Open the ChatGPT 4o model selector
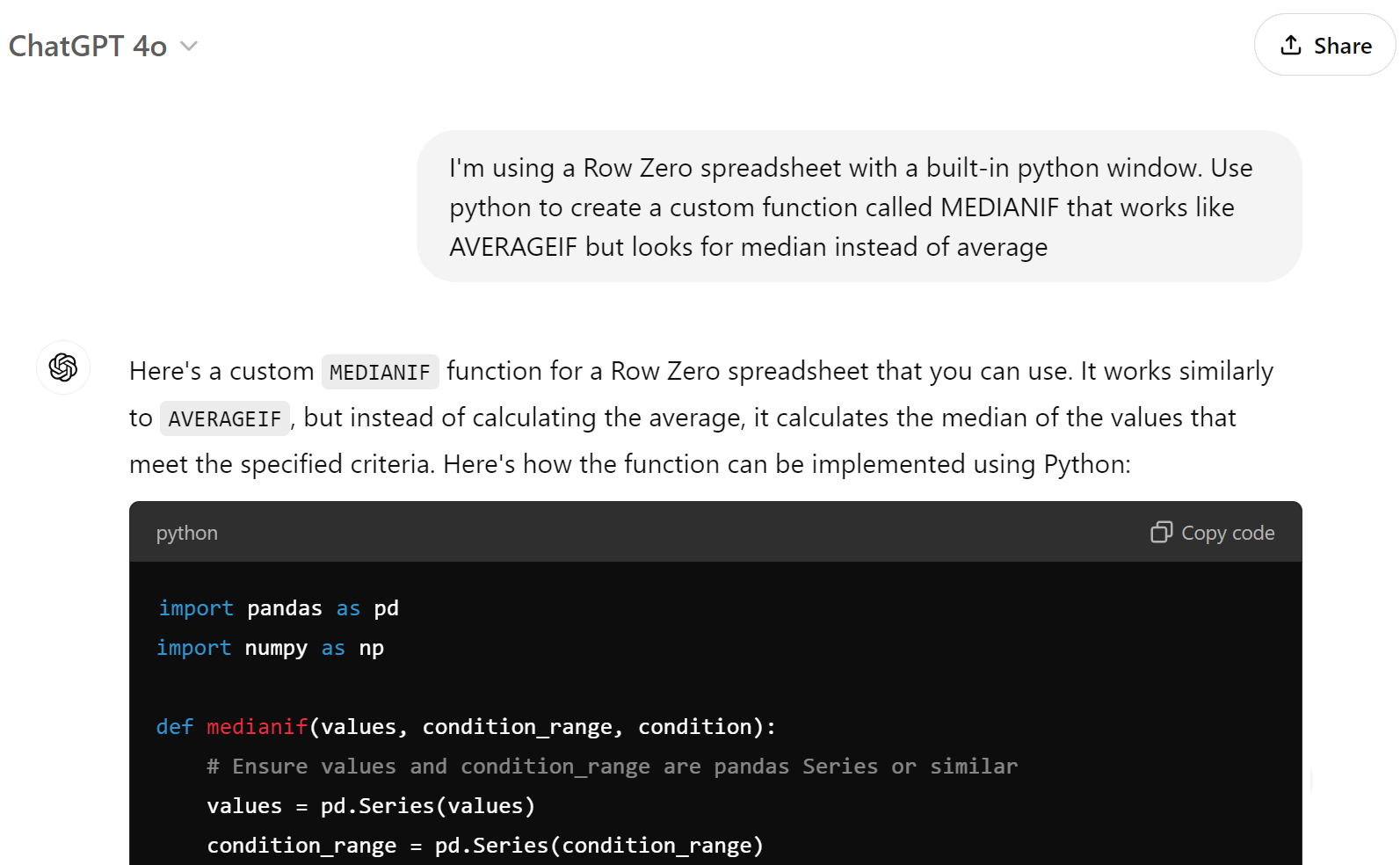 (x=105, y=45)
